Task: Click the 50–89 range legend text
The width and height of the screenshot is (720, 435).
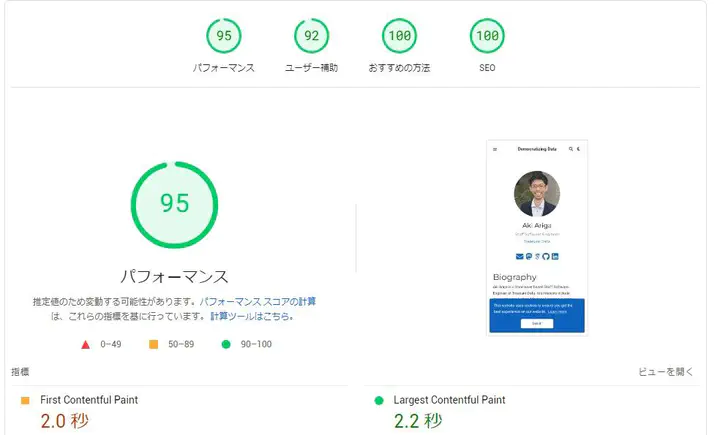Action: [x=181, y=344]
